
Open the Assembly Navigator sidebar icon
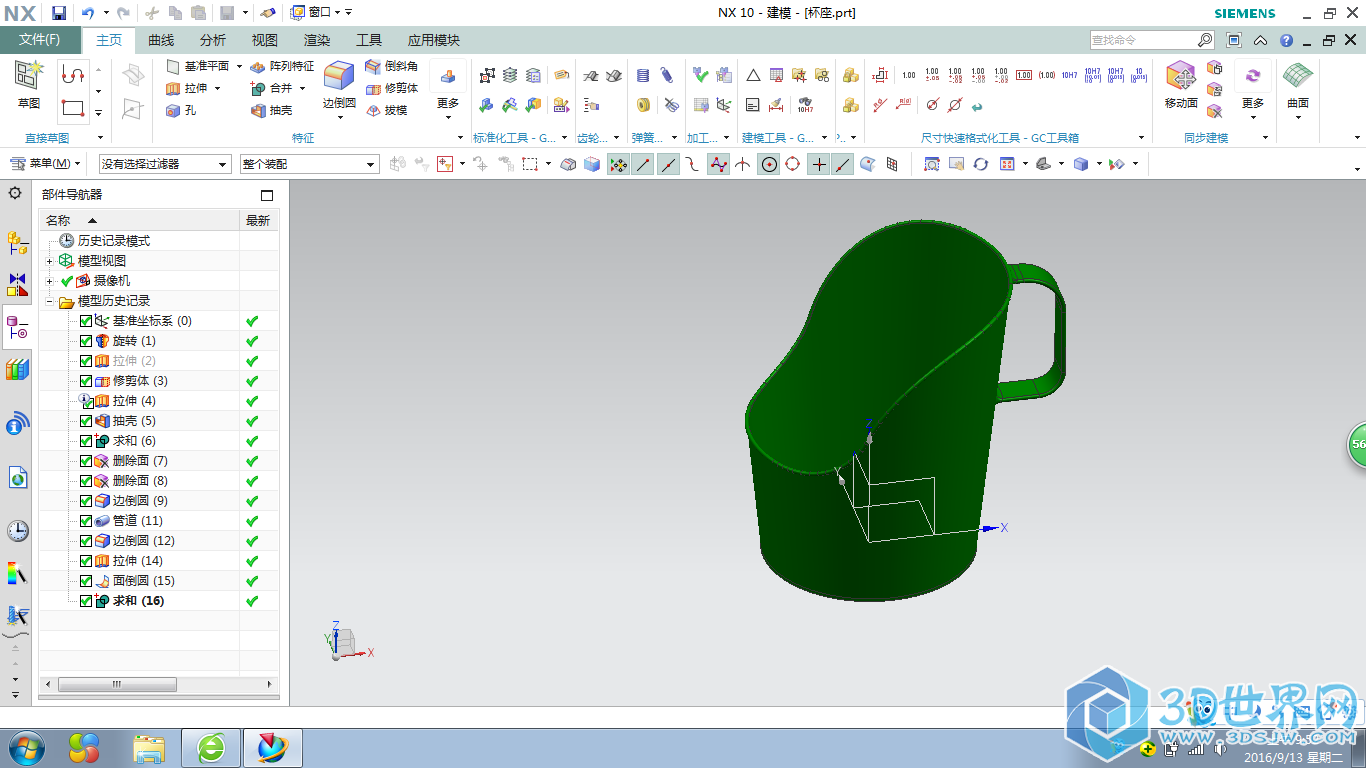(x=17, y=242)
